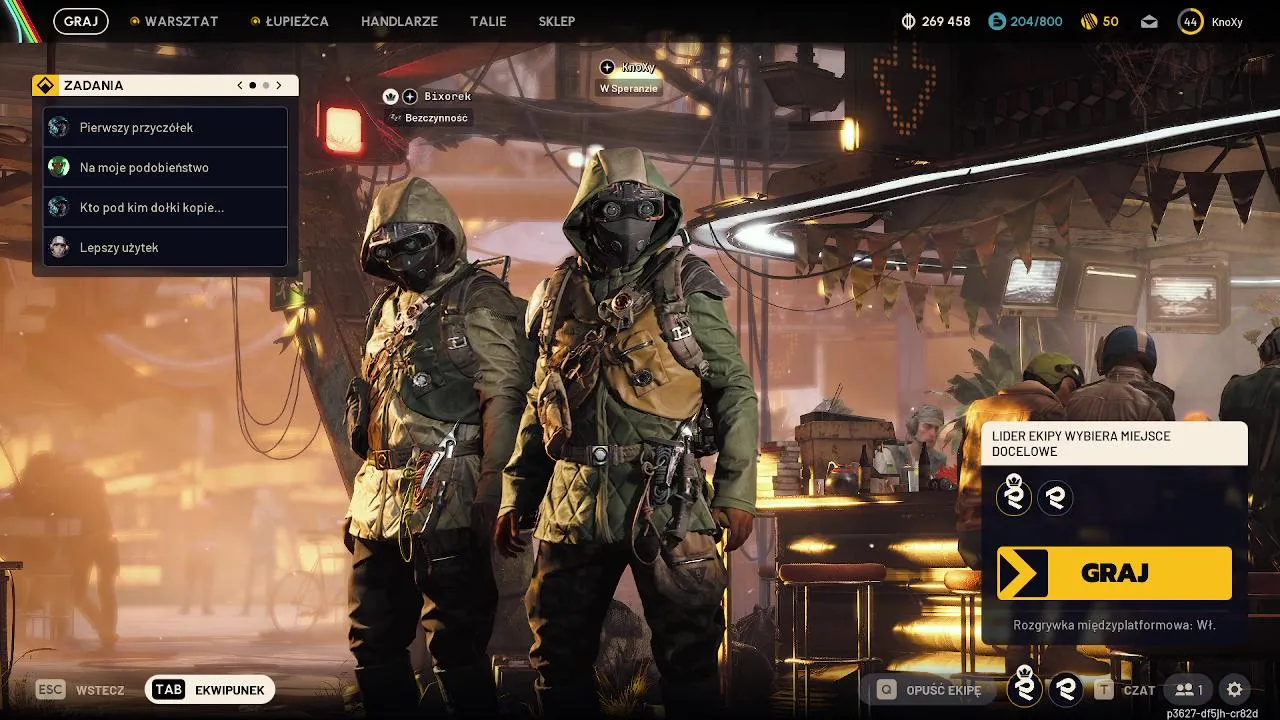1280x720 pixels.
Task: Click trader portrait next to Pierwszy przyczółek
Action: (59, 127)
